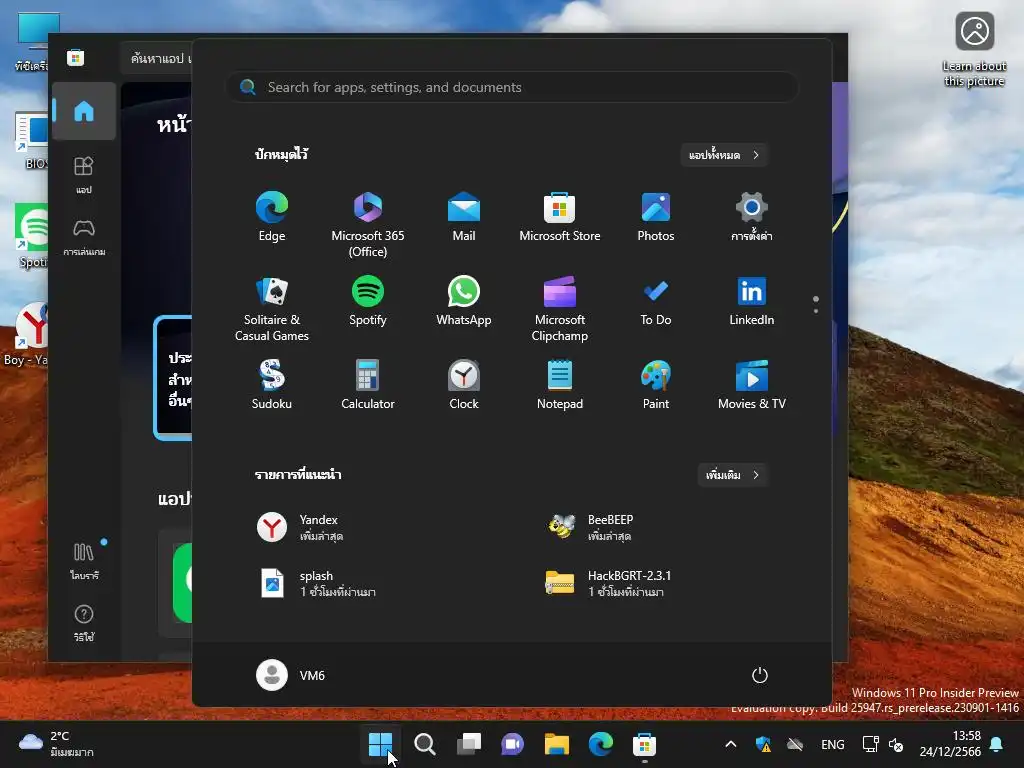Viewport: 1024px width, 768px height.
Task: Switch ENG input language indicator
Action: point(833,744)
